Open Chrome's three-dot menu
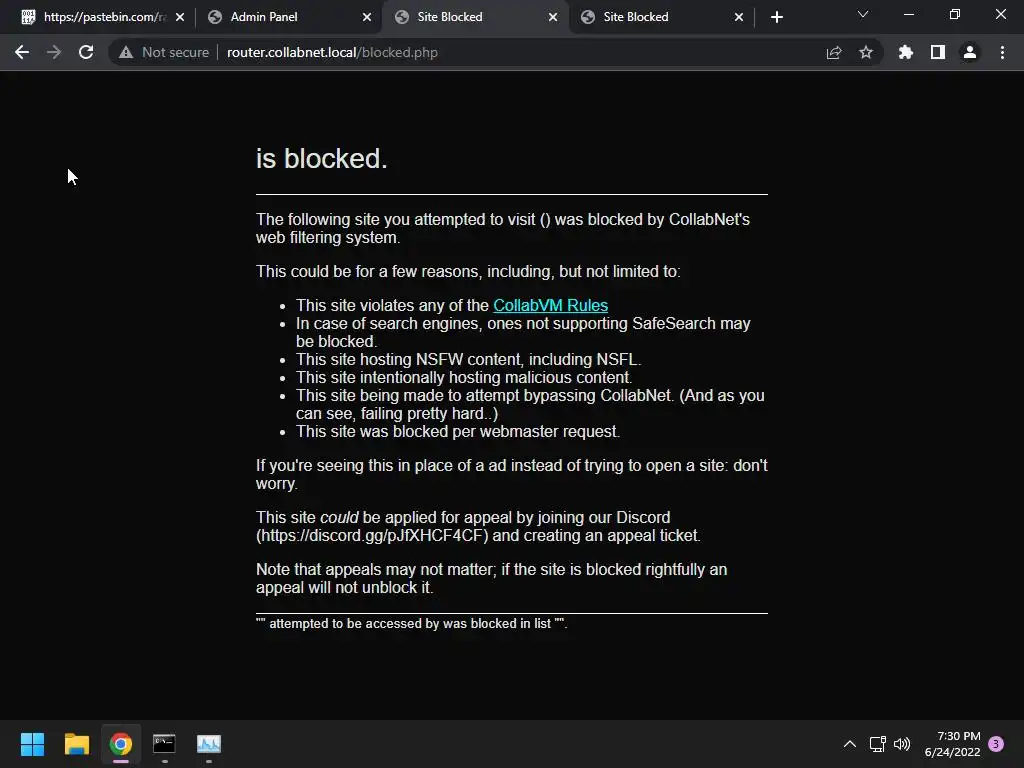The width and height of the screenshot is (1024, 768). tap(1002, 52)
